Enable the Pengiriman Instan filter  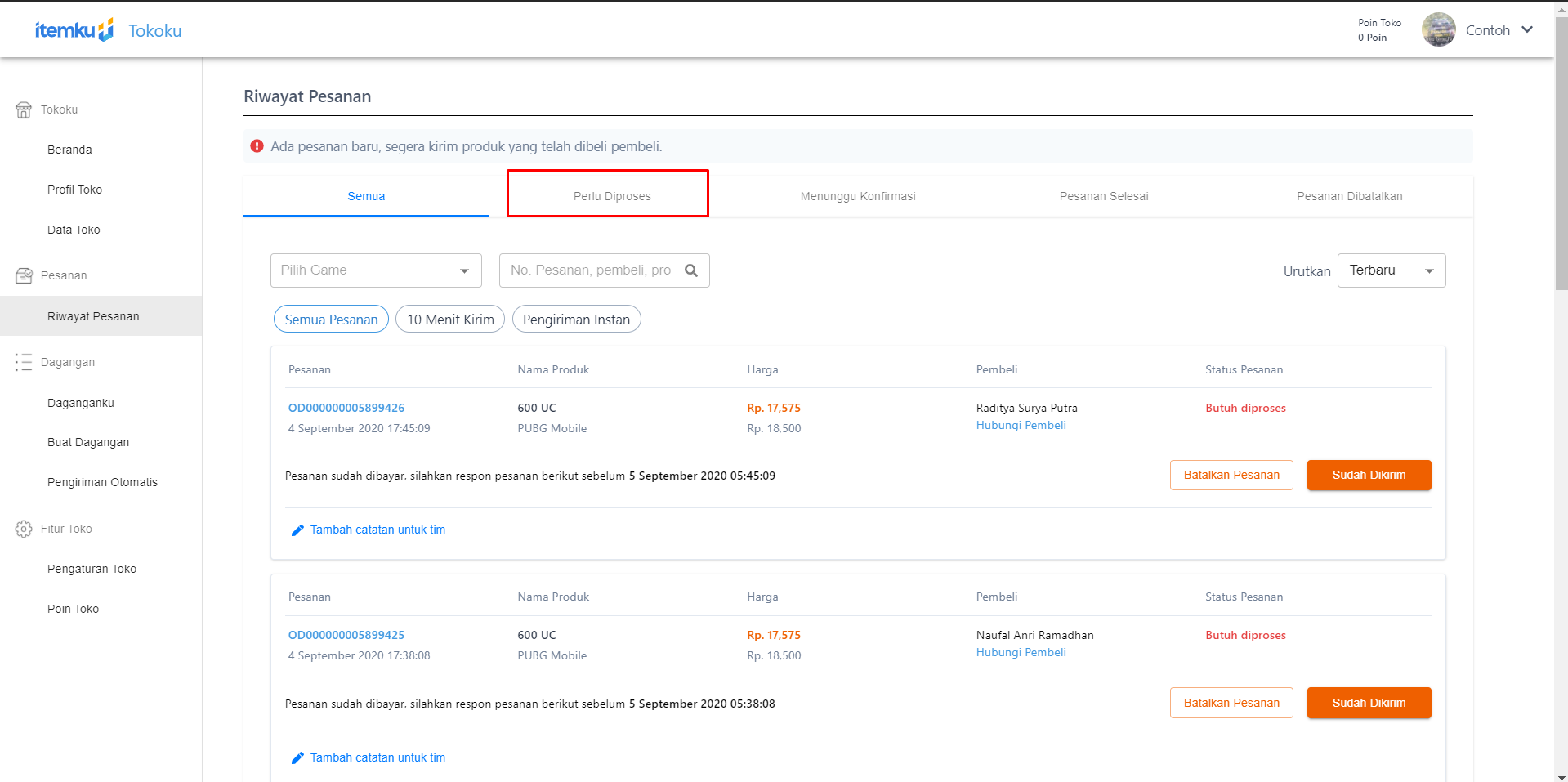576,320
